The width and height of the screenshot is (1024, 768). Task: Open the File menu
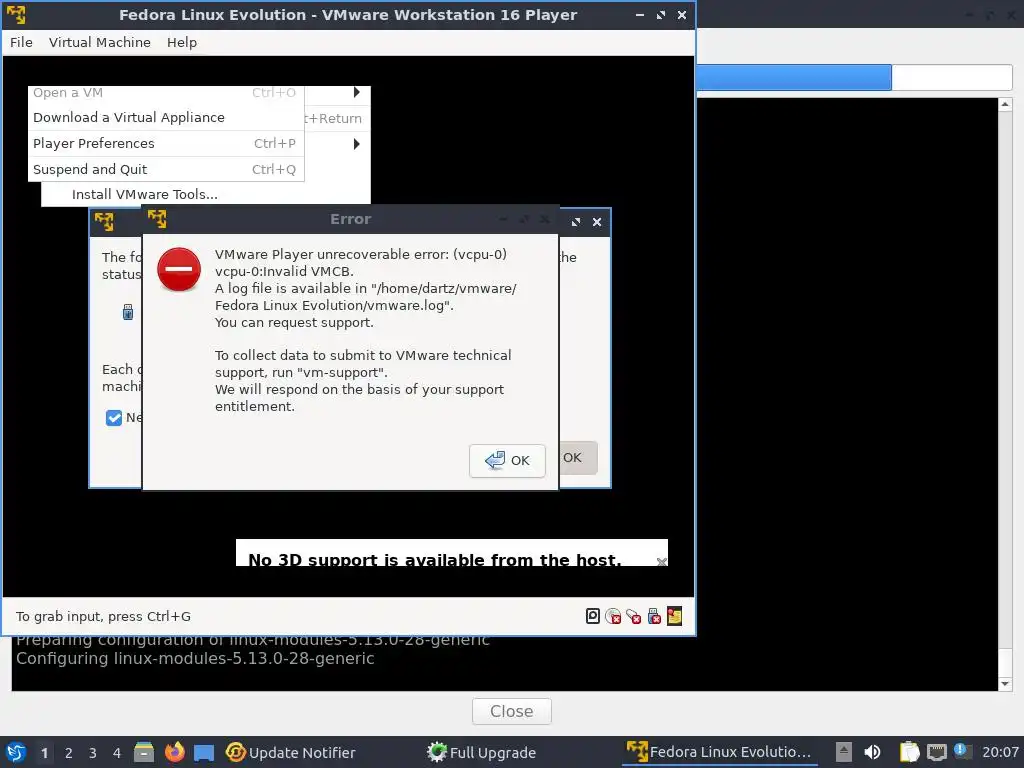[21, 42]
